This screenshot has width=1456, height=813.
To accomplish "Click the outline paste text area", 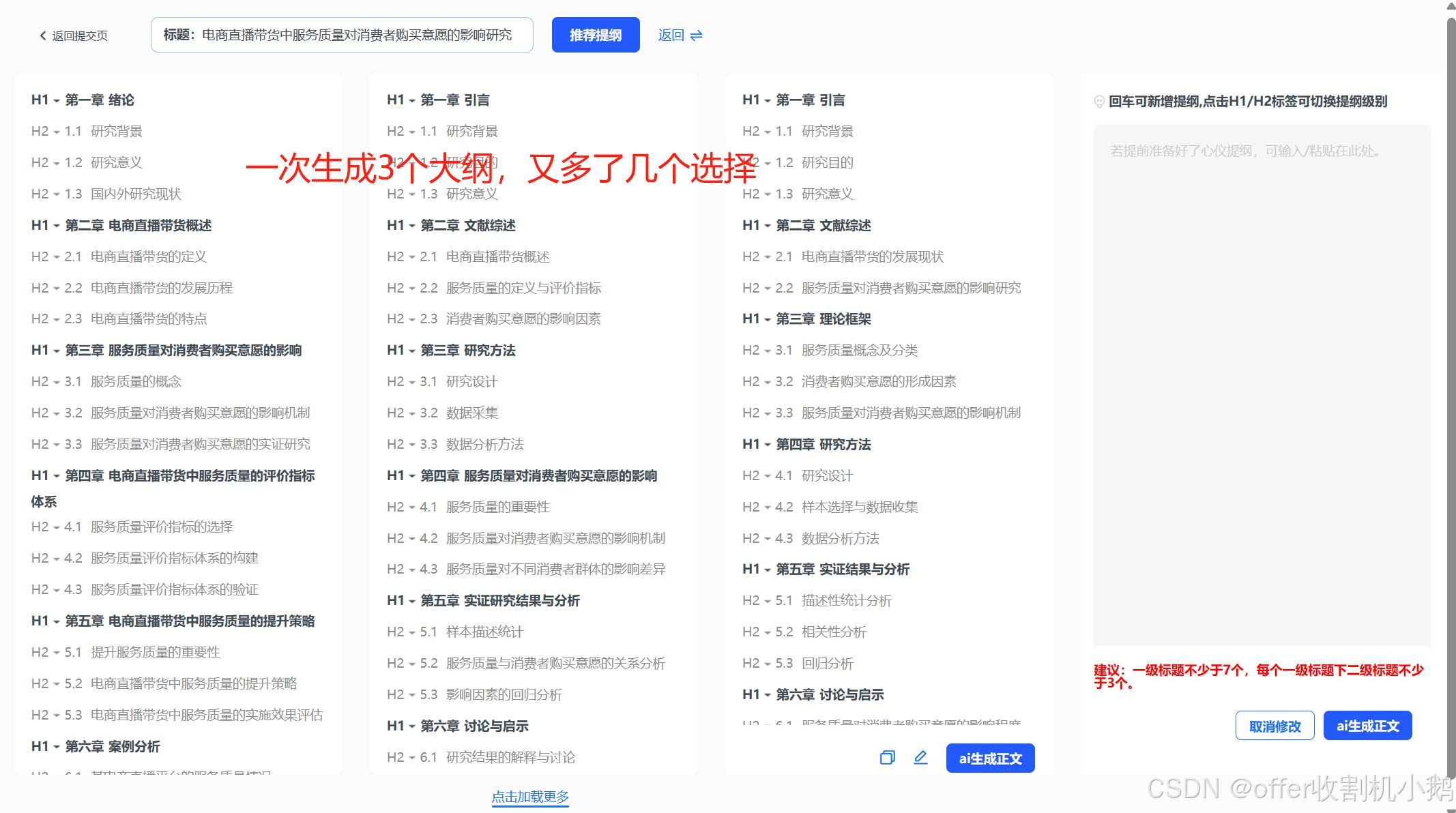I will [x=1261, y=382].
